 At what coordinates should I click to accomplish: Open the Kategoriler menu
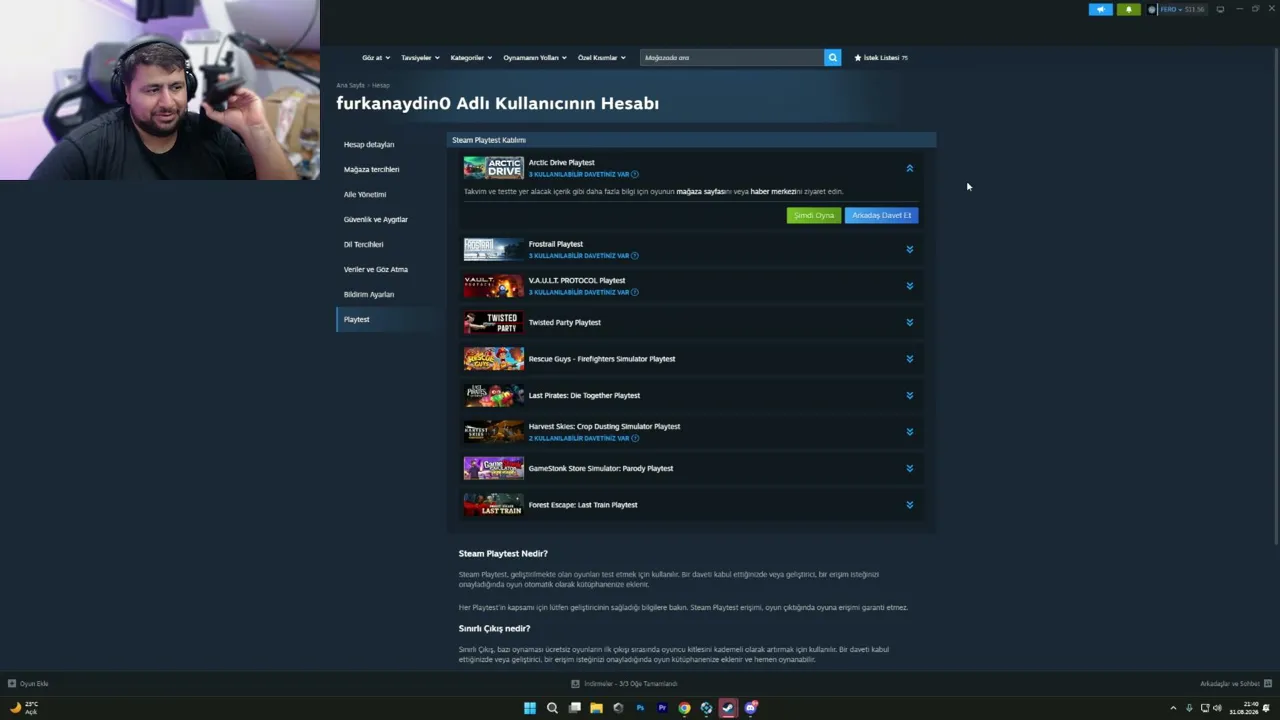[471, 58]
